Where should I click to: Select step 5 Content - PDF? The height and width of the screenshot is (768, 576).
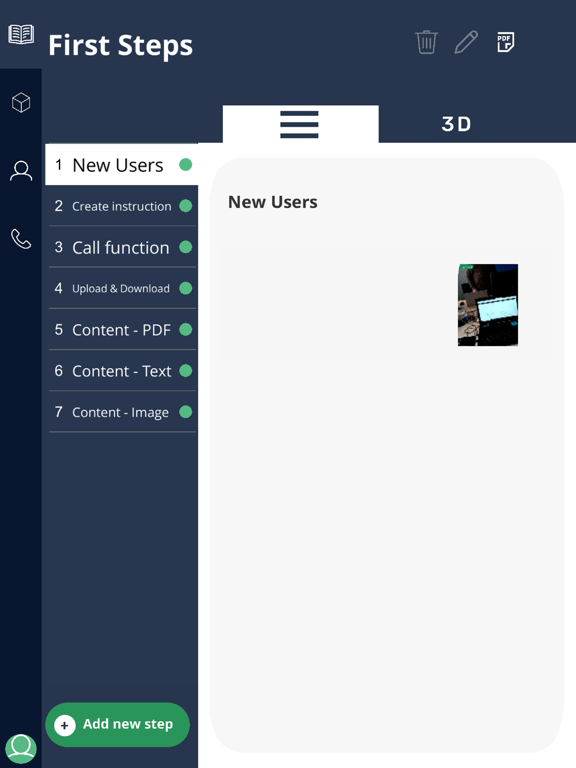(122, 329)
